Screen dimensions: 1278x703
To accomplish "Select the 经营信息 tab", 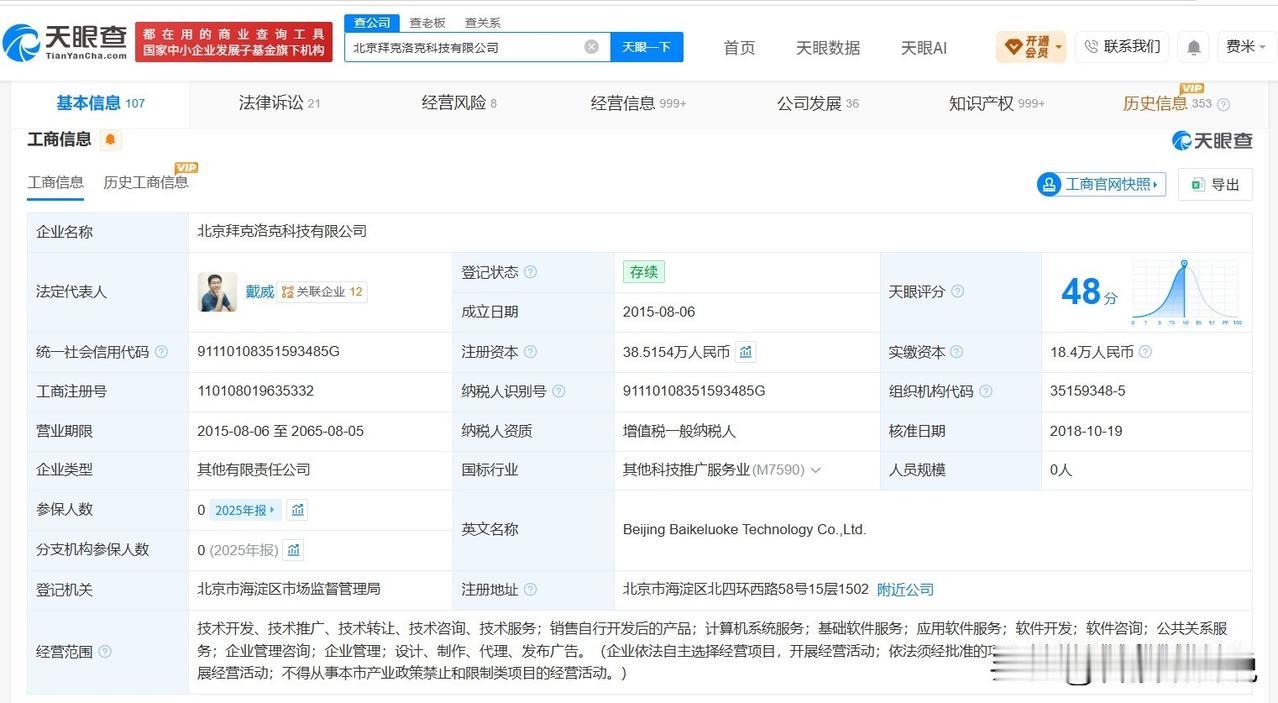I will [x=638, y=103].
